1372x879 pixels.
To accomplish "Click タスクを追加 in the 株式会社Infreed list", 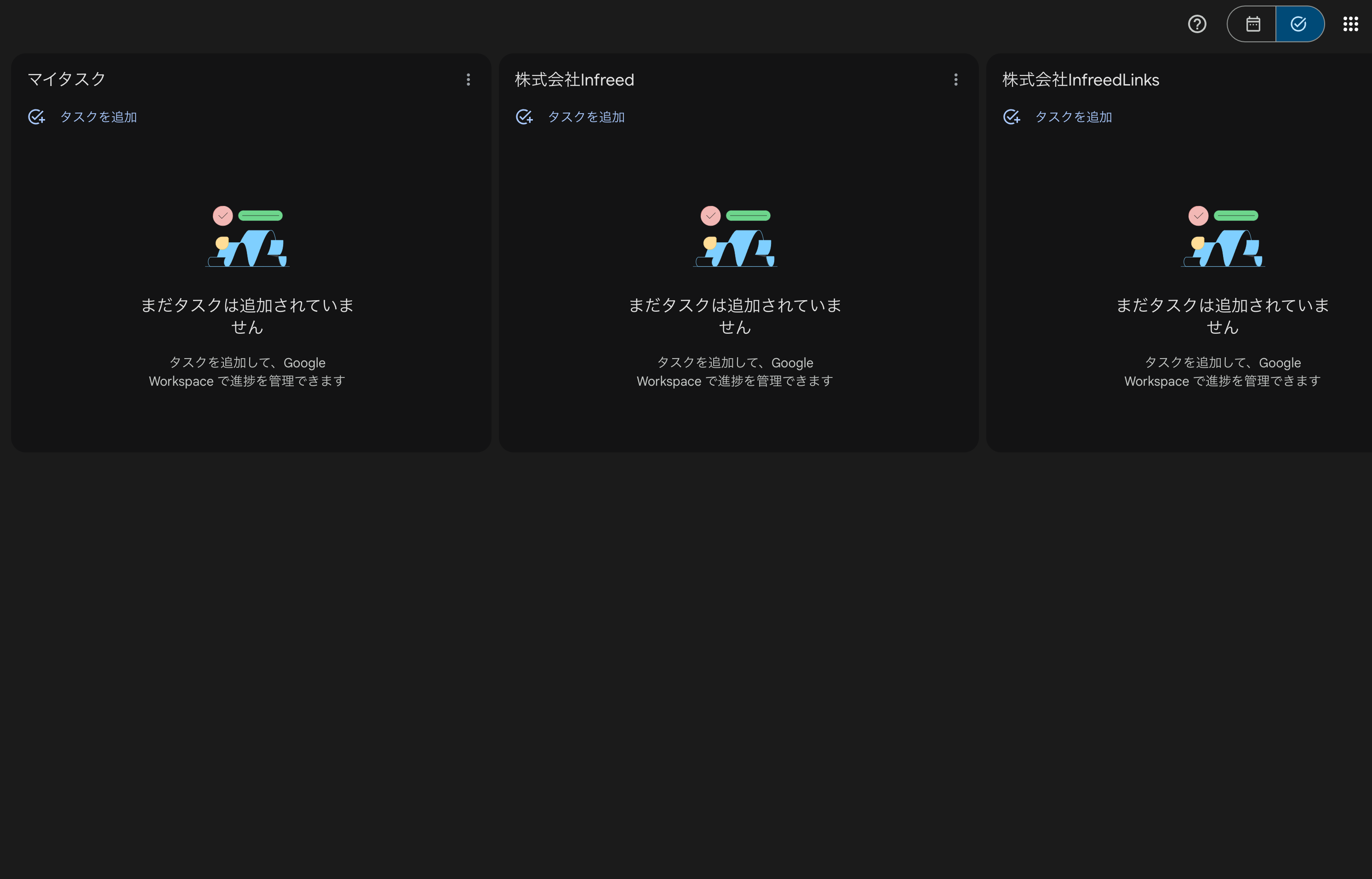I will 586,117.
